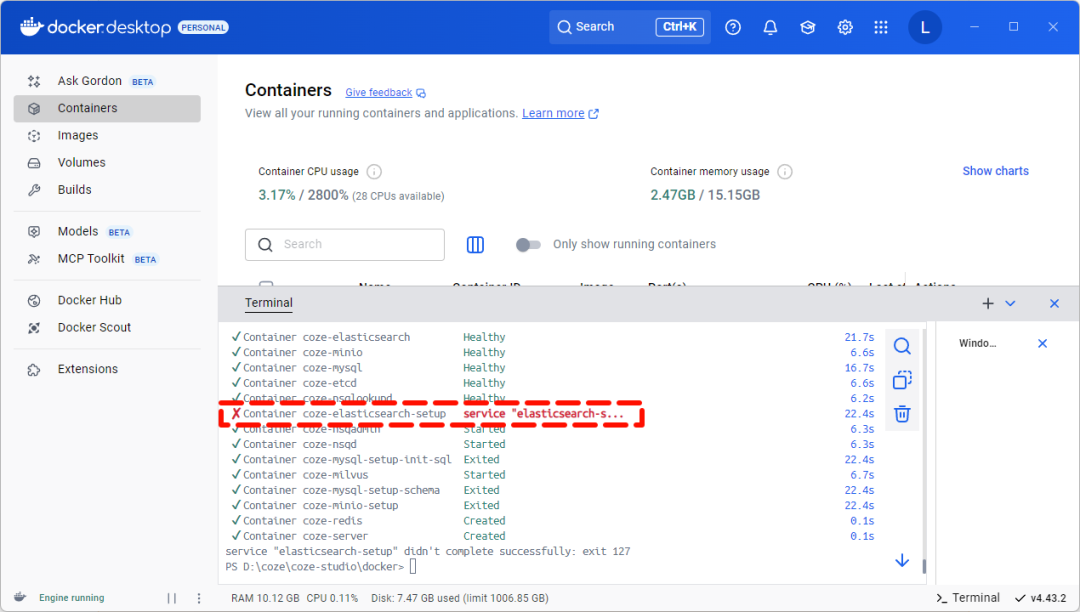
Task: Pause the Docker engine in status bar
Action: coord(171,598)
